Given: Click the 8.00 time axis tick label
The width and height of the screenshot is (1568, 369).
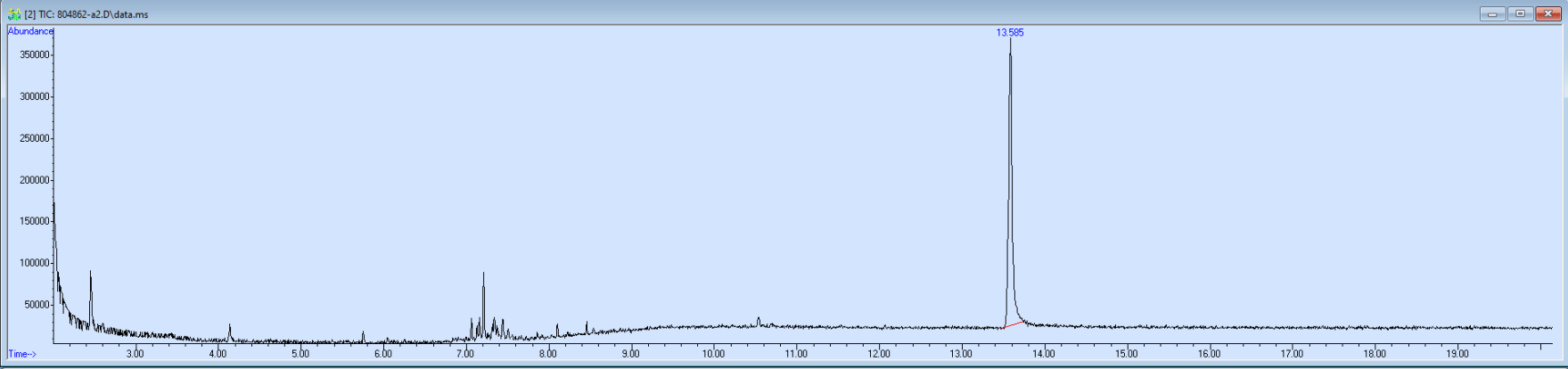Looking at the screenshot, I should coord(548,354).
